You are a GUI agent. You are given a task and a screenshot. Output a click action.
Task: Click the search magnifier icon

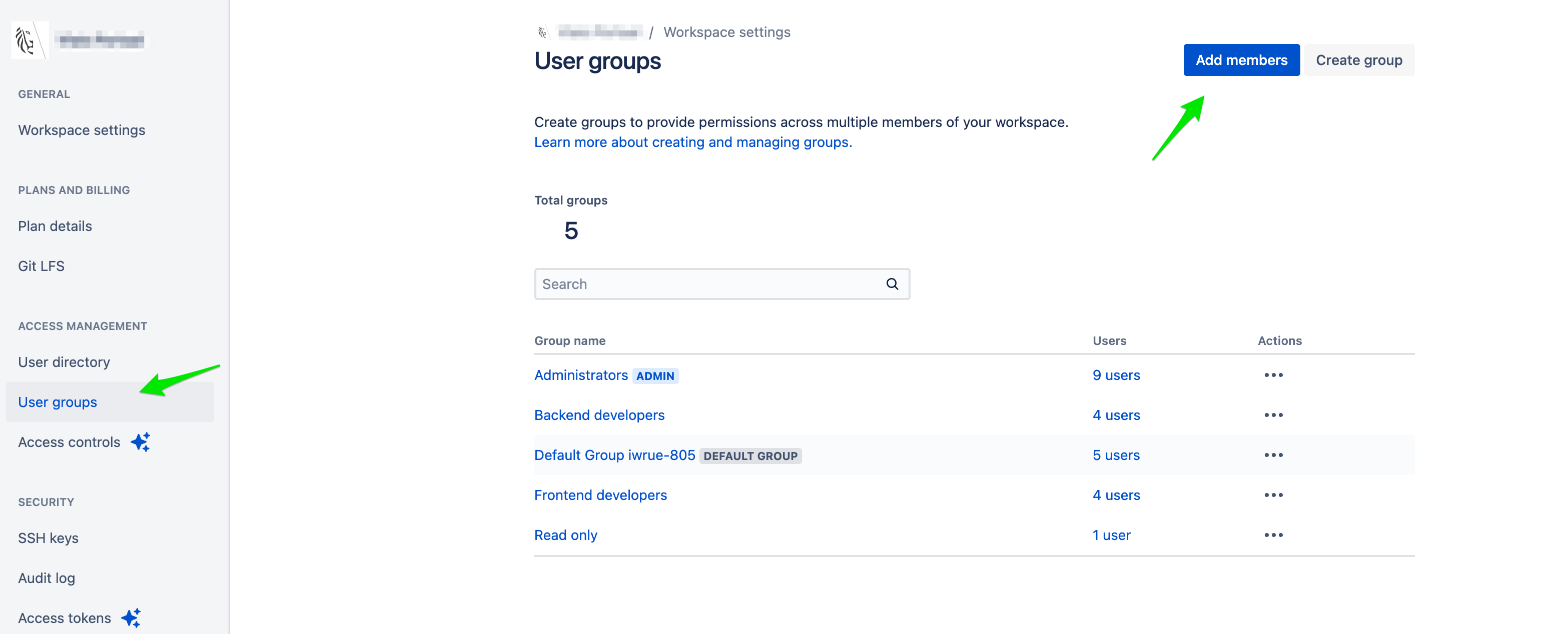[892, 284]
